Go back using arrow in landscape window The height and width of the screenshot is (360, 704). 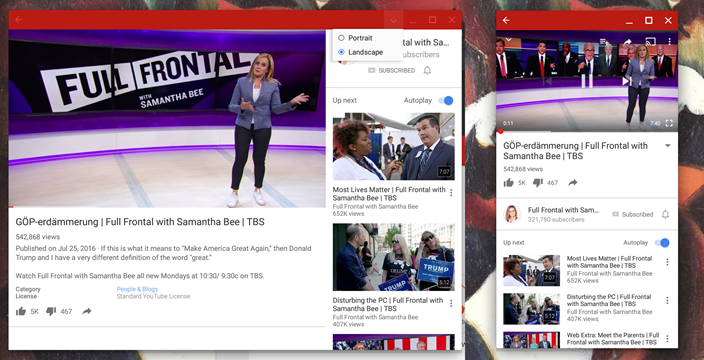(18, 20)
